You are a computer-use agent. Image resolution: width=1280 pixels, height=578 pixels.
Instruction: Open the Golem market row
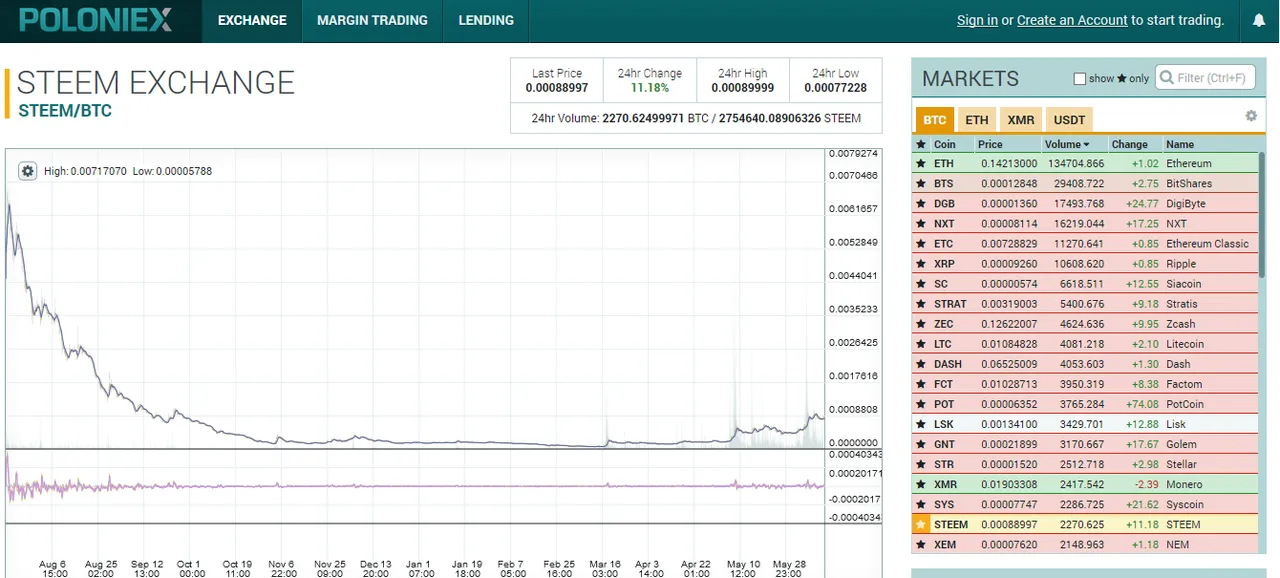[x=1085, y=444]
